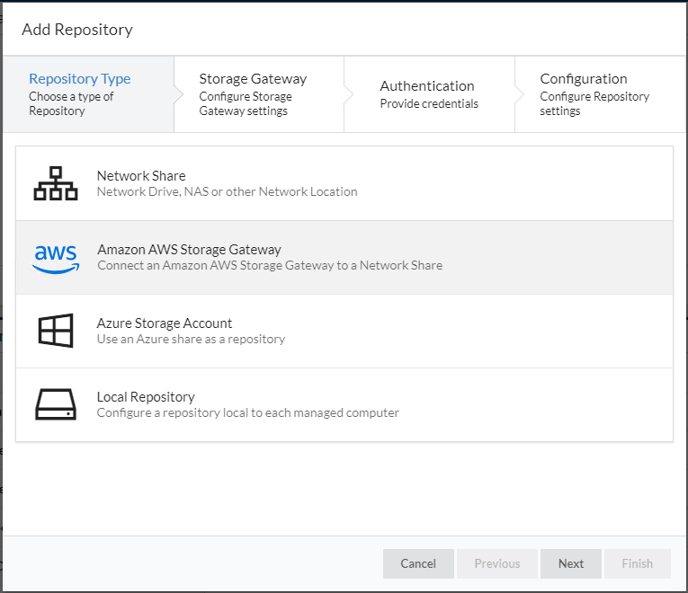
Task: Select the Network Share title text
Action: click(x=141, y=176)
